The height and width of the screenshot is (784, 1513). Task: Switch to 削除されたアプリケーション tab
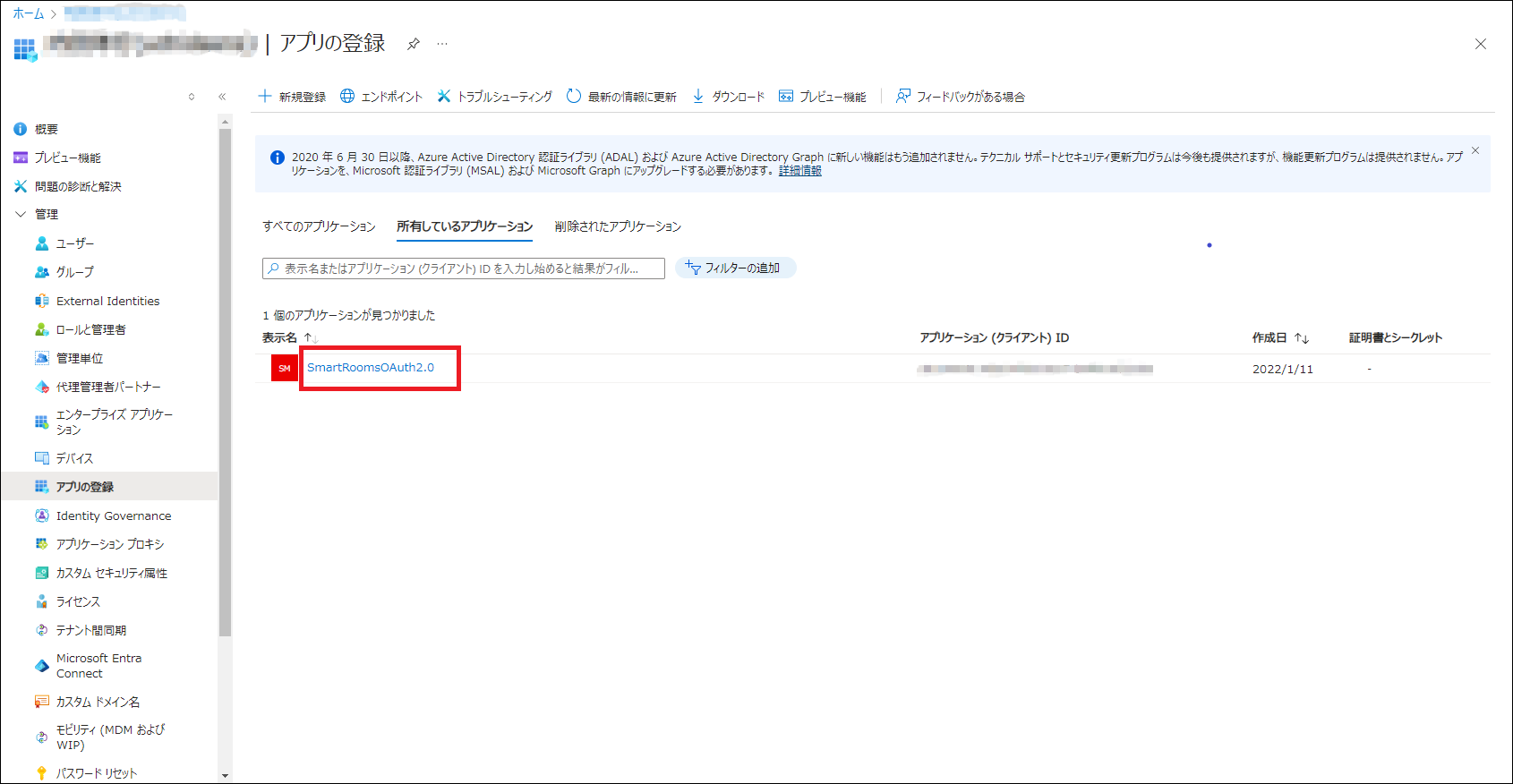point(618,226)
